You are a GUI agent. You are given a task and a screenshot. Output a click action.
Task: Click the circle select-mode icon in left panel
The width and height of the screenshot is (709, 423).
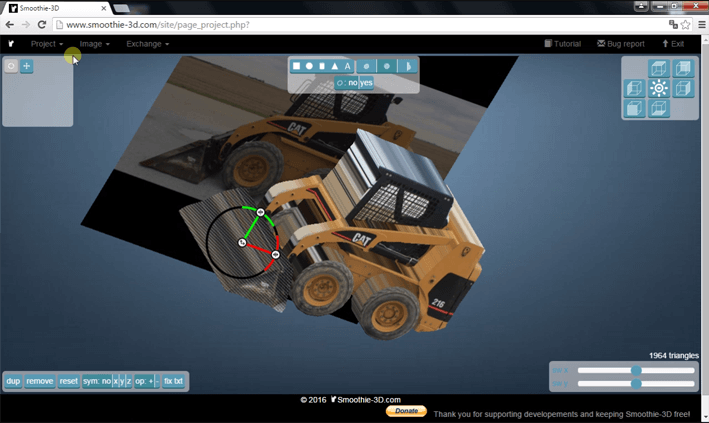11,66
